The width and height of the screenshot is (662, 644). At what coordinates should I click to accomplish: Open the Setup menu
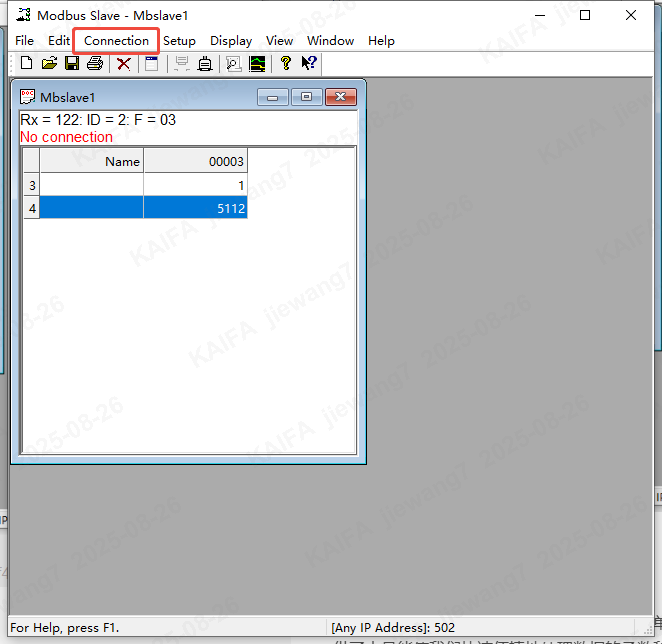(x=179, y=41)
